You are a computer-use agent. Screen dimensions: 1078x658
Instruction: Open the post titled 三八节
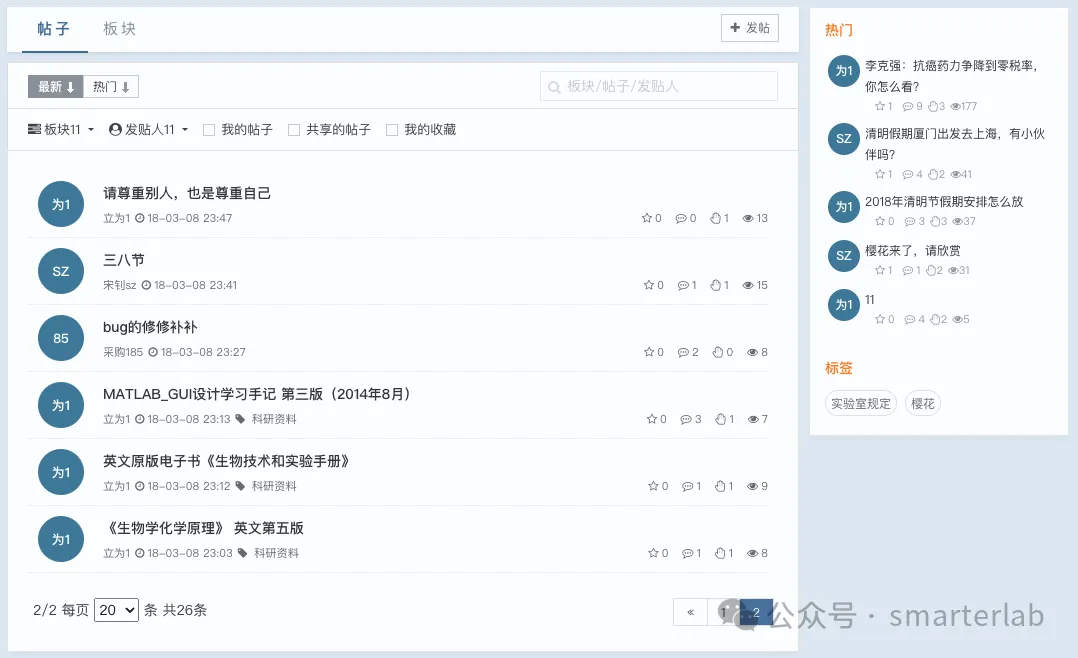coord(124,260)
